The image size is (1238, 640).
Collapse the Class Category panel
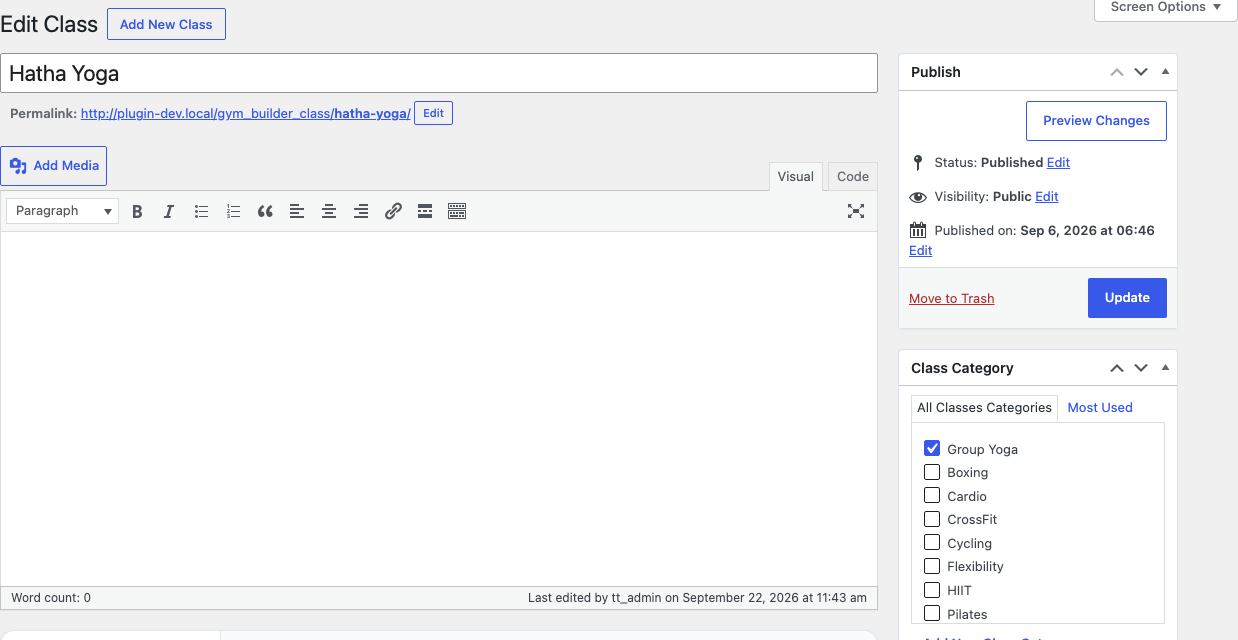click(x=1165, y=368)
